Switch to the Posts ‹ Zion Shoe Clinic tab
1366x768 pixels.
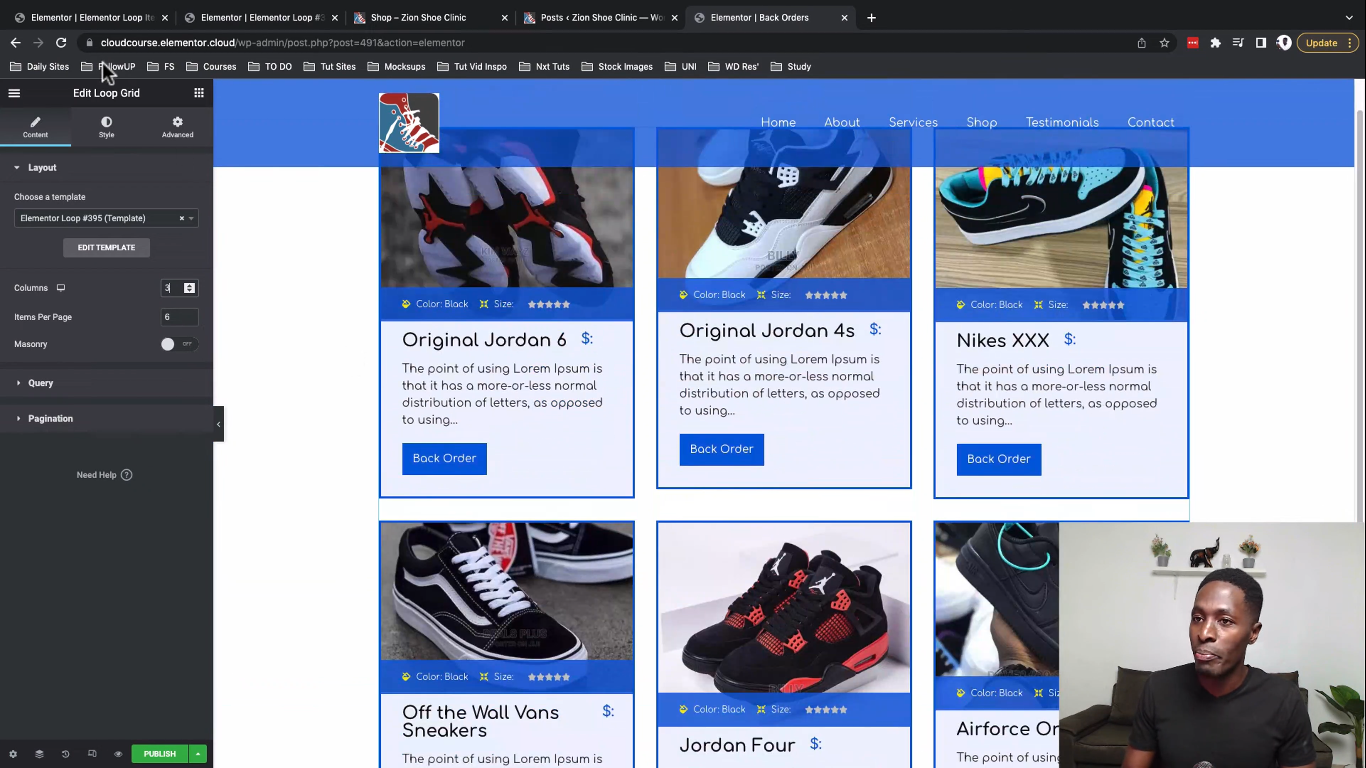tap(598, 18)
